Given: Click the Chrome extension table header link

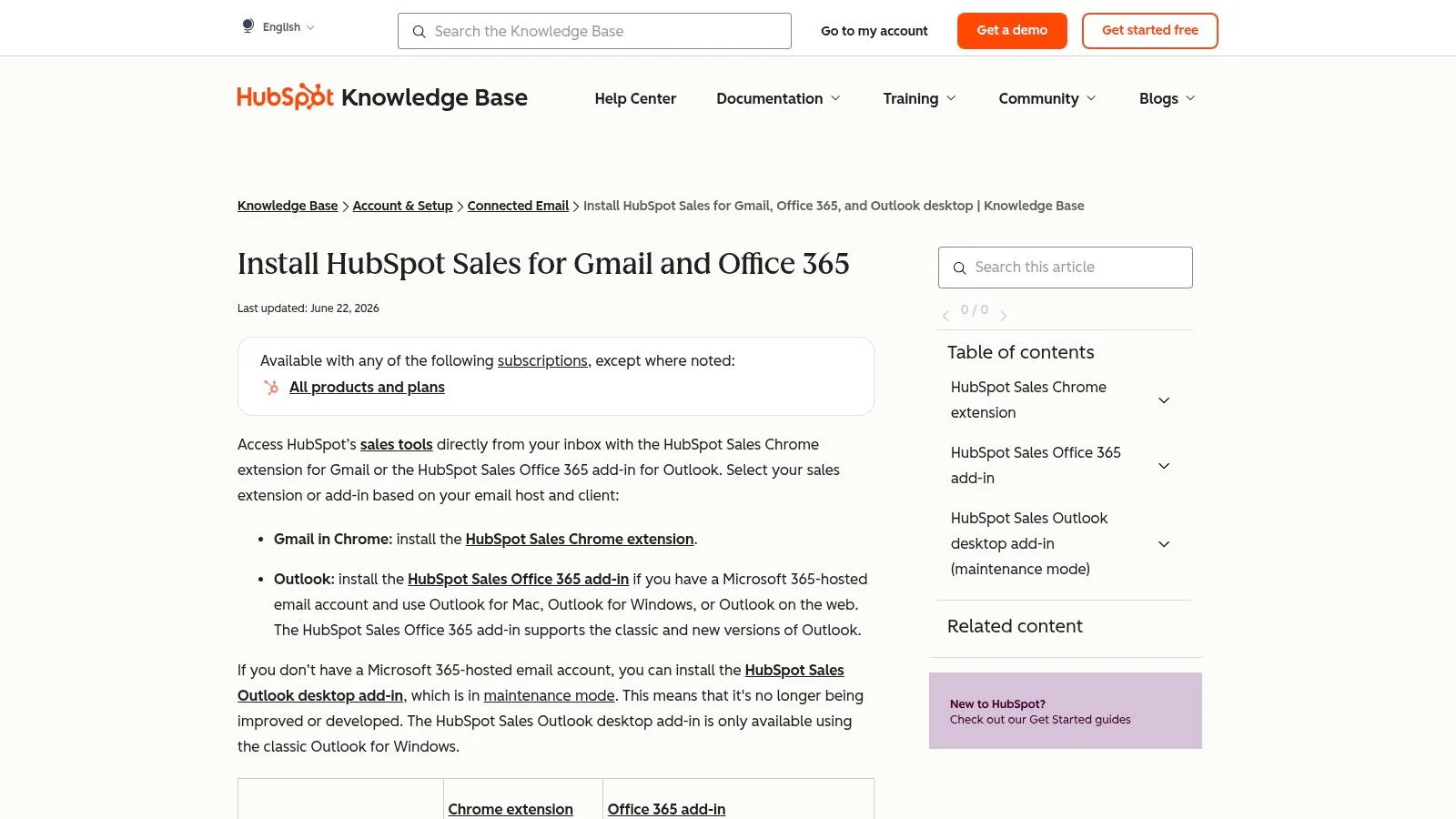Looking at the screenshot, I should click(511, 809).
